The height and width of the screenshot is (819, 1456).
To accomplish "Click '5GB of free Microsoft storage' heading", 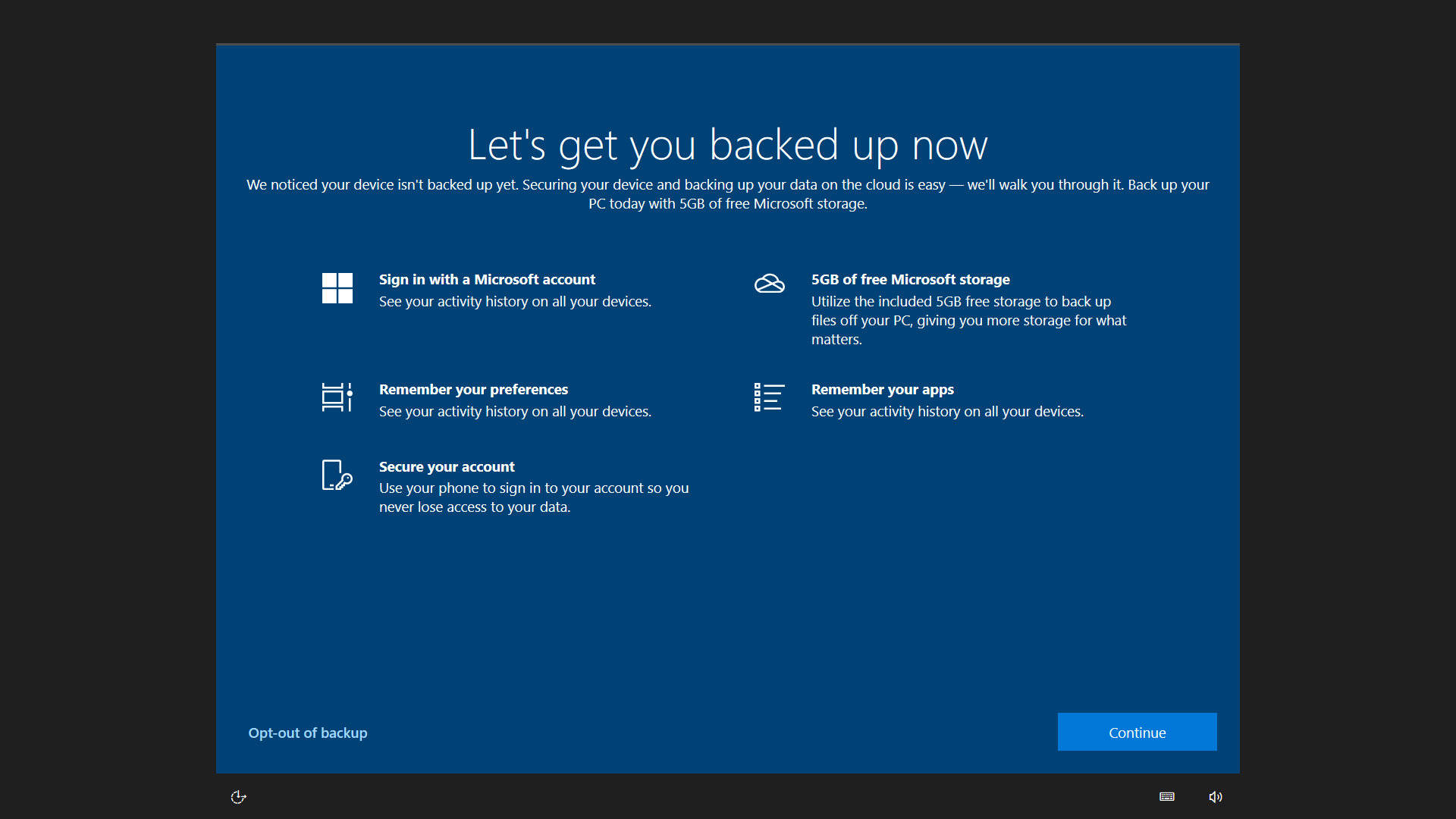I will coord(910,279).
